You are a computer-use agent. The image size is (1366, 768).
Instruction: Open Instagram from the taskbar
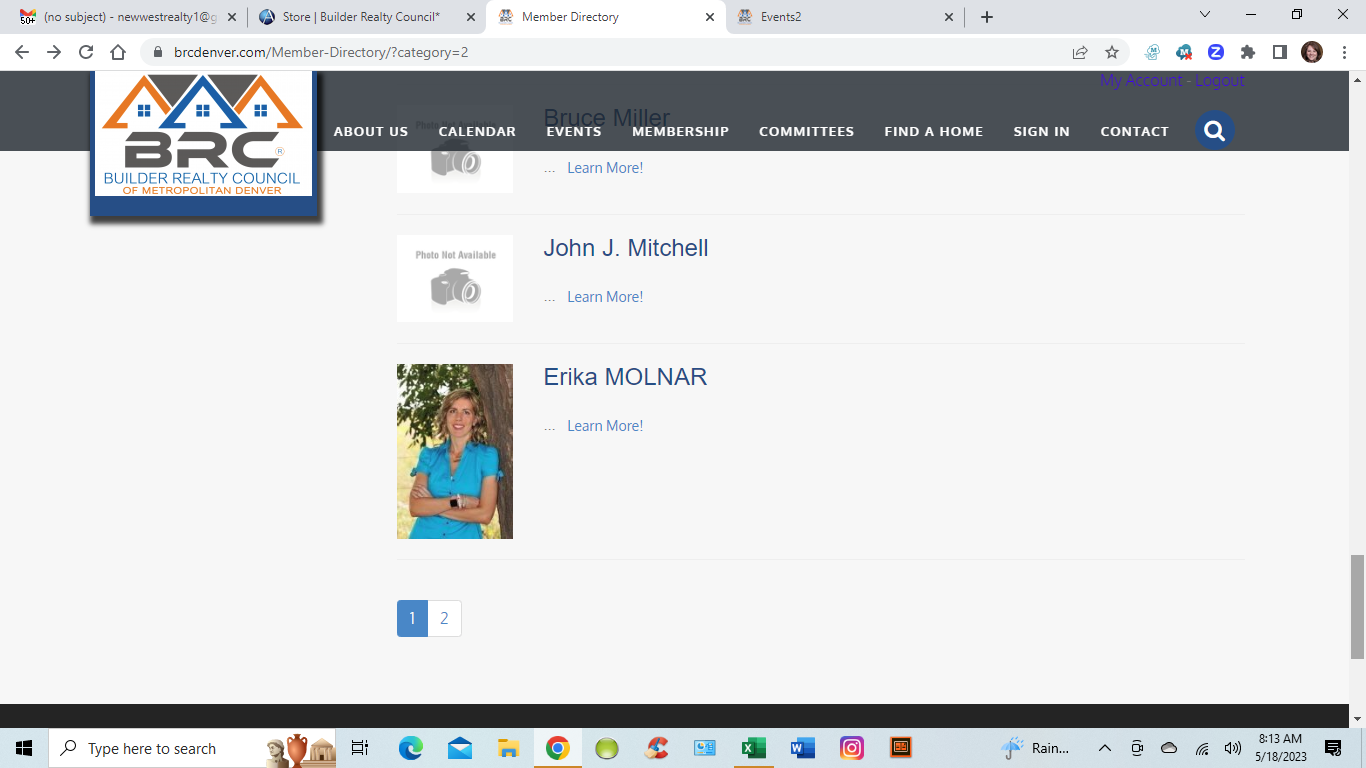point(851,748)
